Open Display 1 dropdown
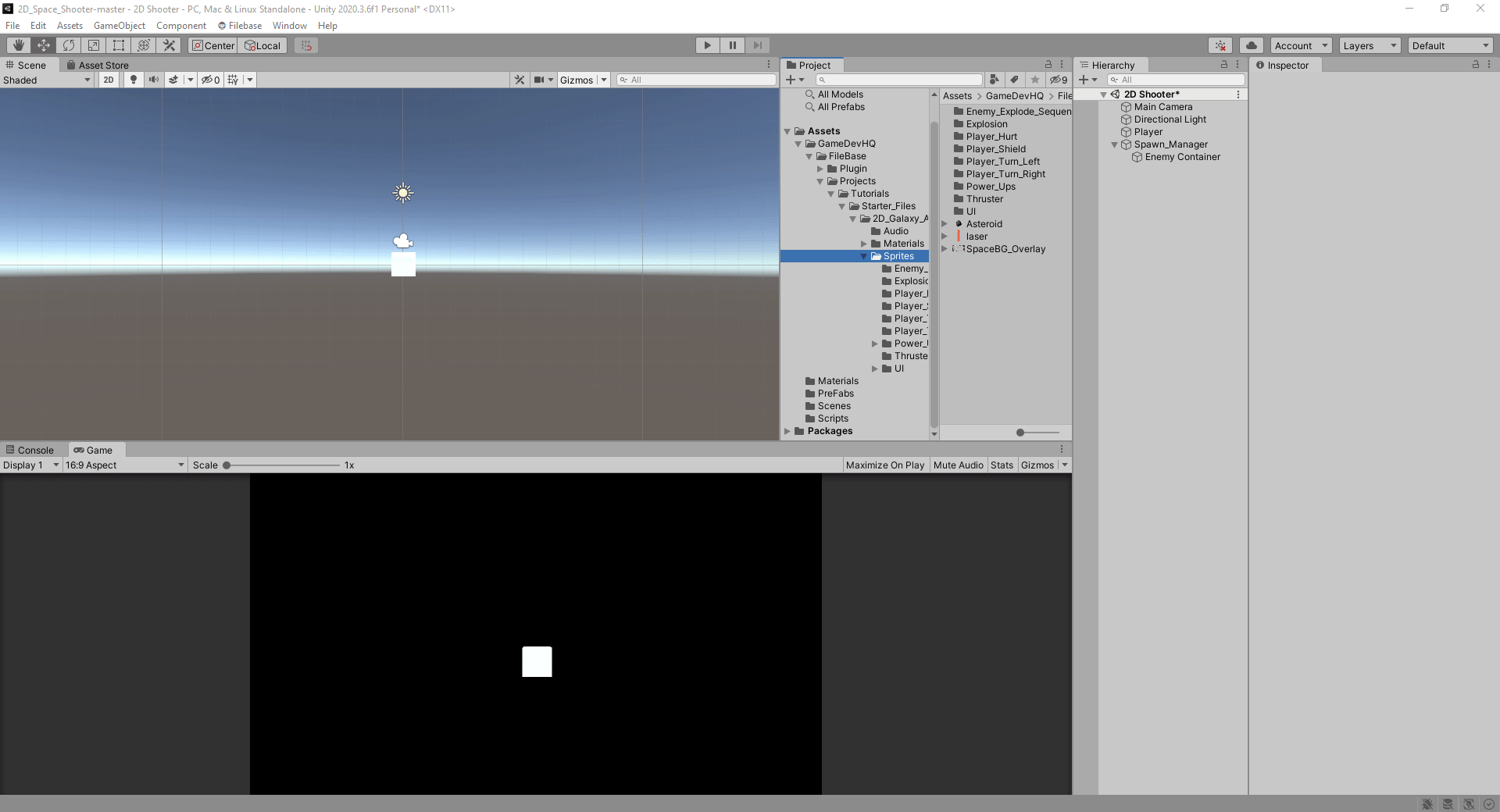 click(31, 465)
